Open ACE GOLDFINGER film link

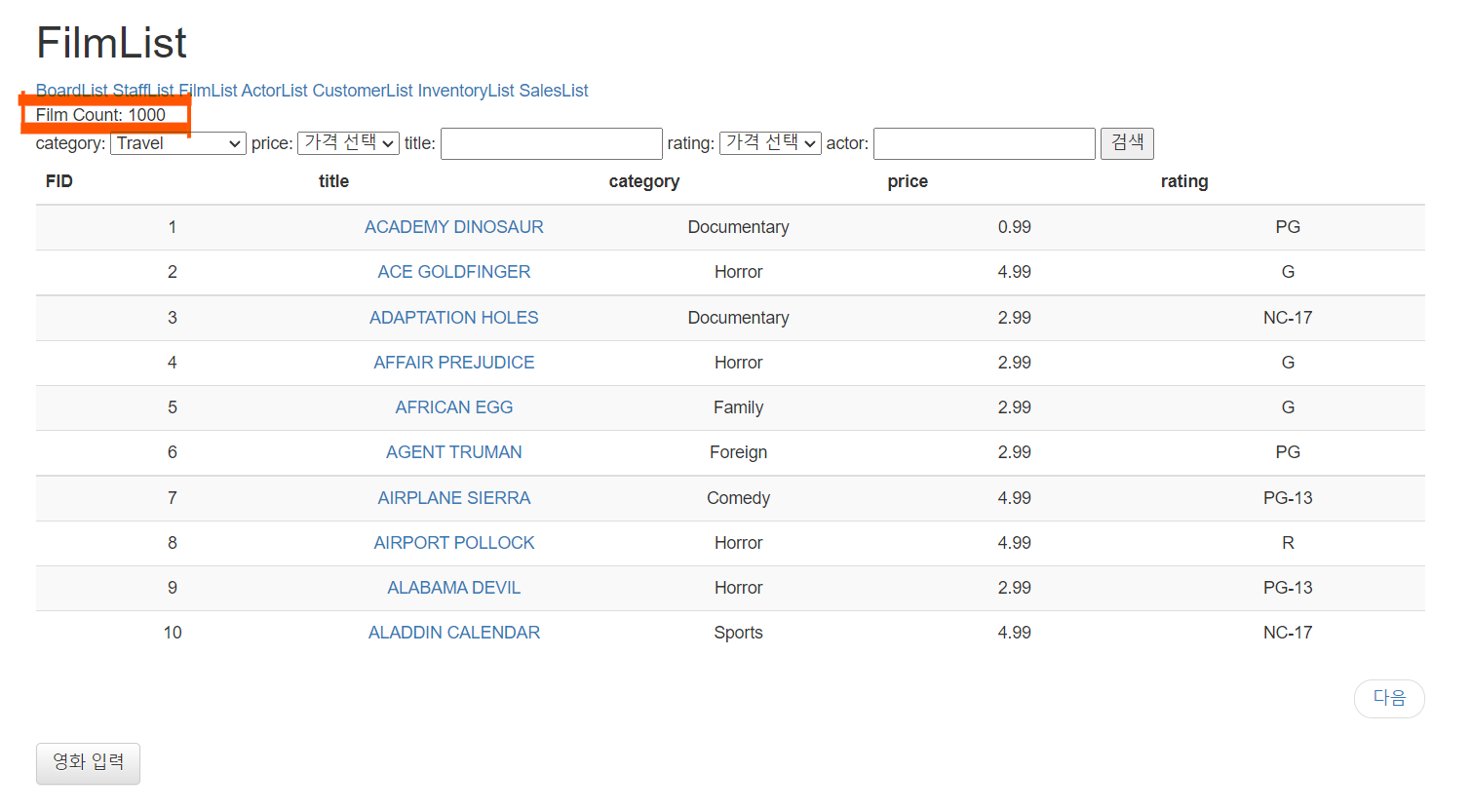(x=454, y=272)
